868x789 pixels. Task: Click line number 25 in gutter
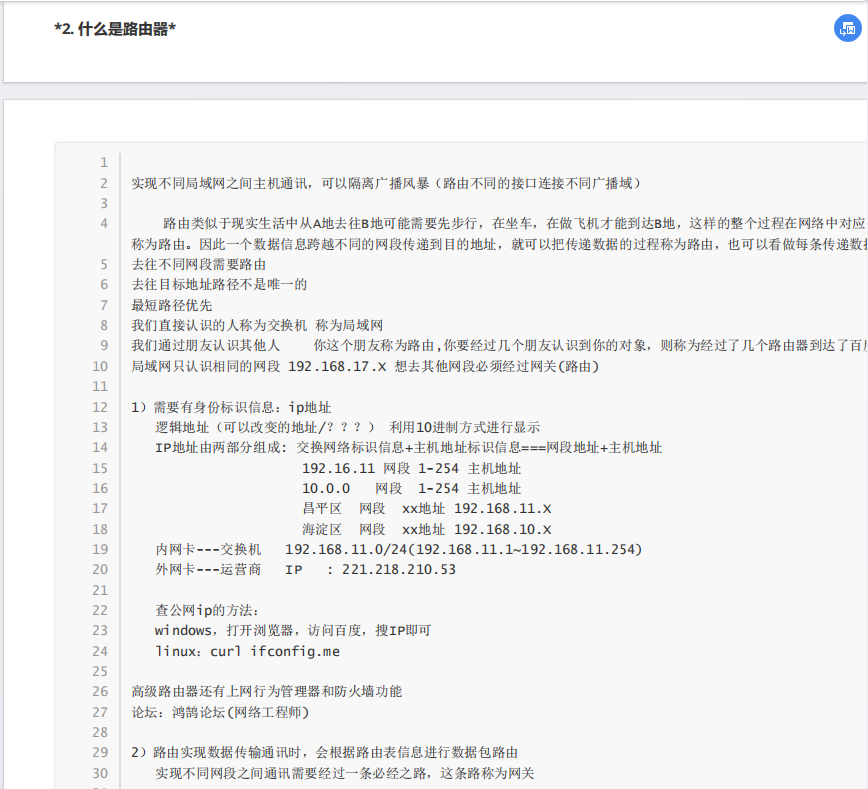(x=100, y=671)
